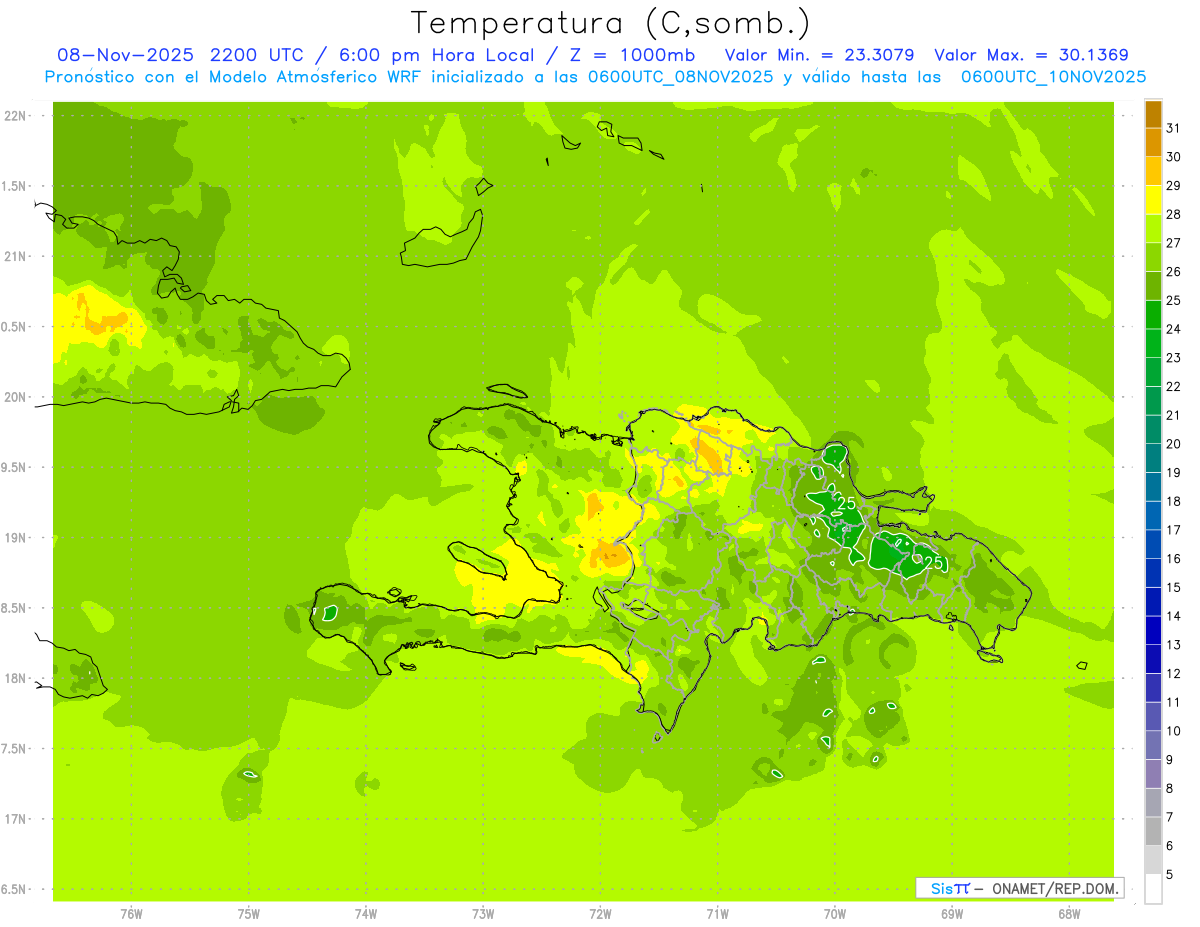Click 'Valor Min. = 23.3079' text
1200x927 pixels.
coord(820,55)
